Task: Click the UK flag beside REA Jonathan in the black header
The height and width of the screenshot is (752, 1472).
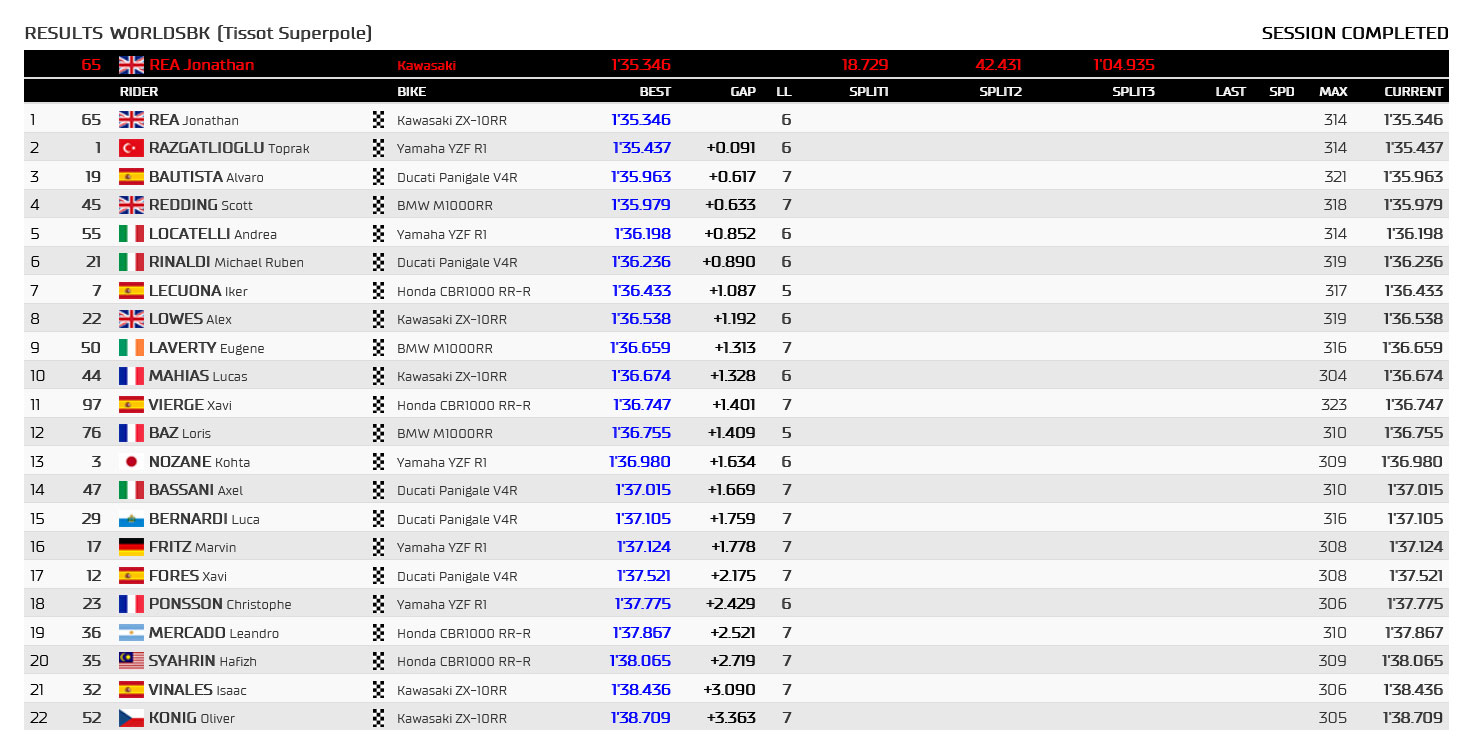Action: (x=131, y=64)
